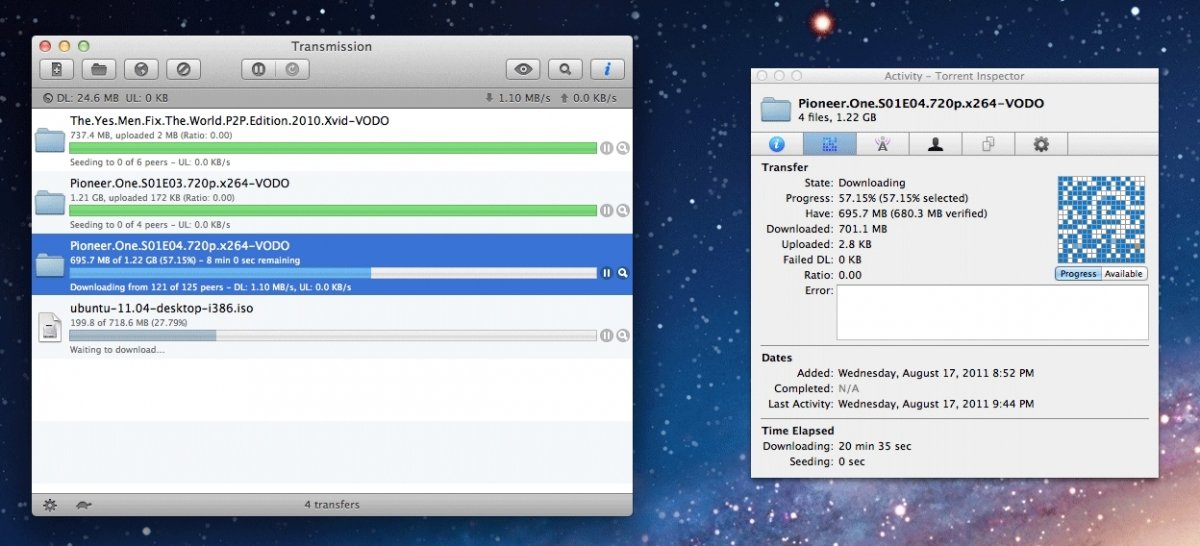
Task: Pause Pioneer.One.S01E03 torrent
Action: [x=606, y=210]
